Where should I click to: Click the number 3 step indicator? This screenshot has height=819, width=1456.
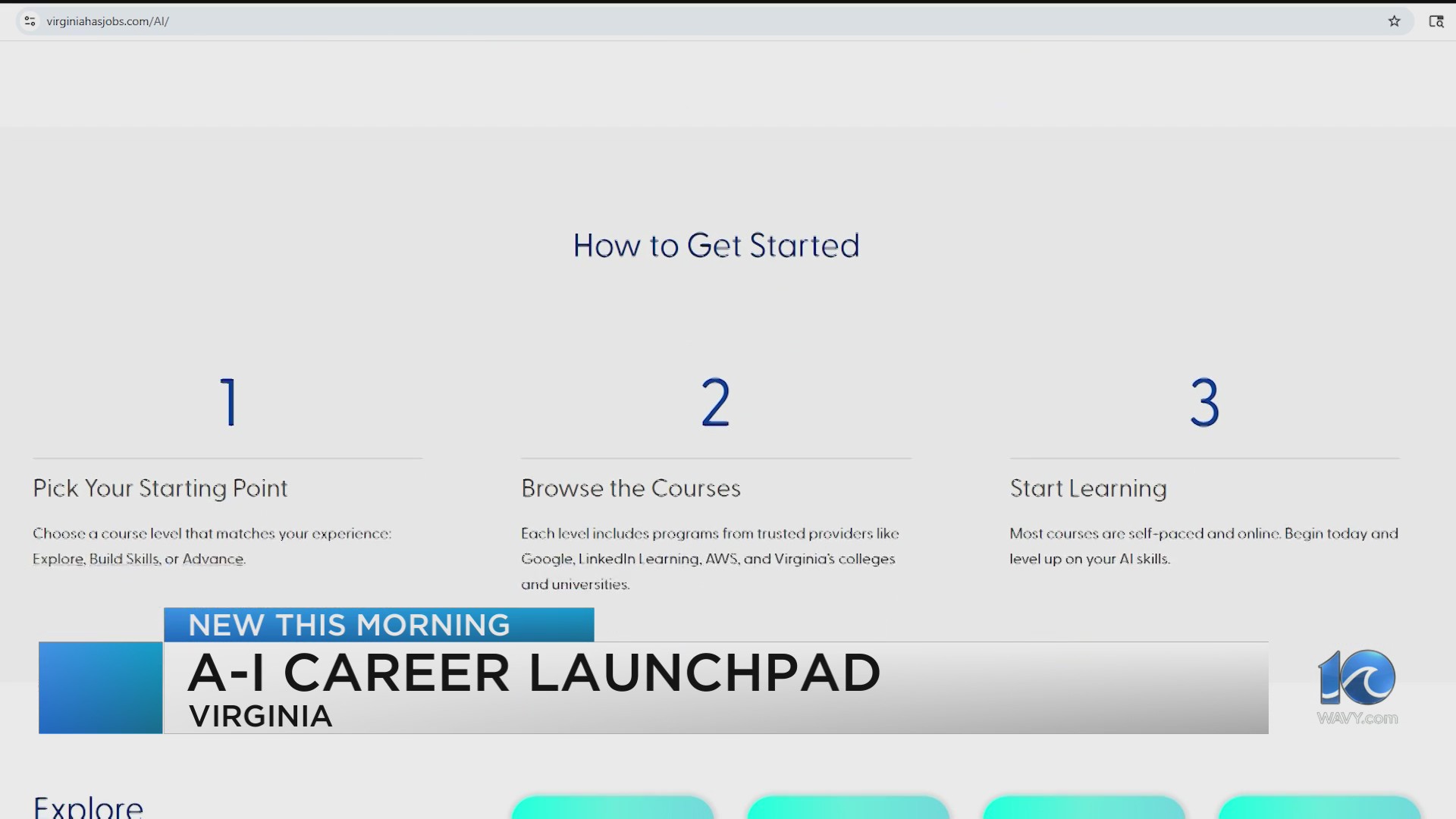(1204, 403)
